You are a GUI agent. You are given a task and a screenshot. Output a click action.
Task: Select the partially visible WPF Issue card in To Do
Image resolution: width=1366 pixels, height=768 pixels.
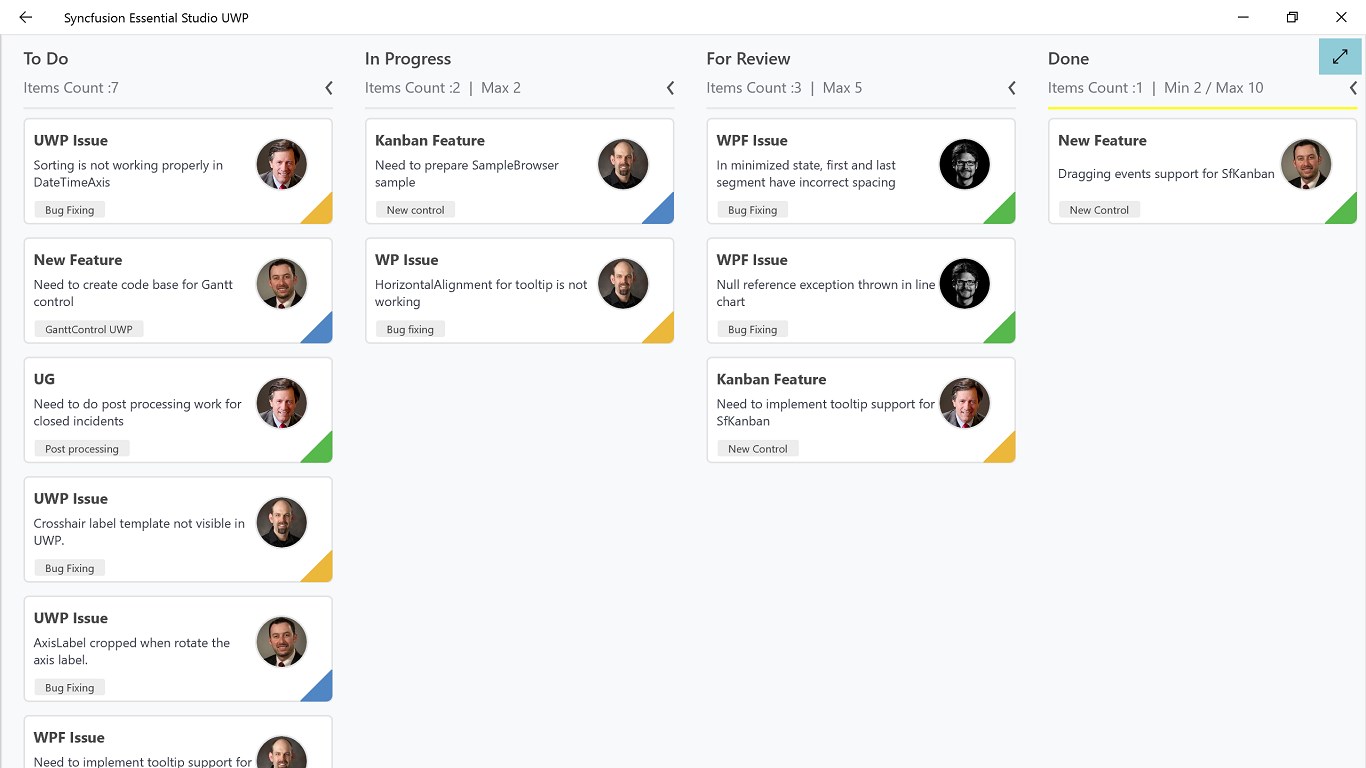coord(178,742)
